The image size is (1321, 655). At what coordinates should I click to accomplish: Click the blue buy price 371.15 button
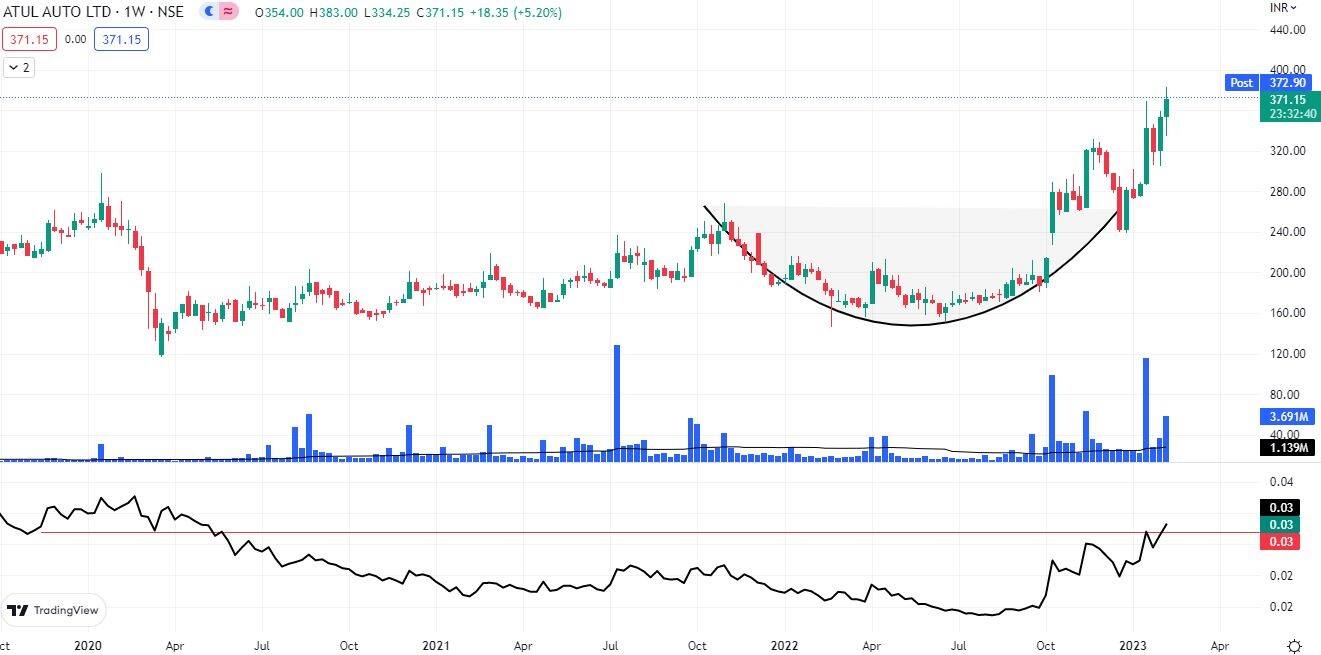click(121, 40)
